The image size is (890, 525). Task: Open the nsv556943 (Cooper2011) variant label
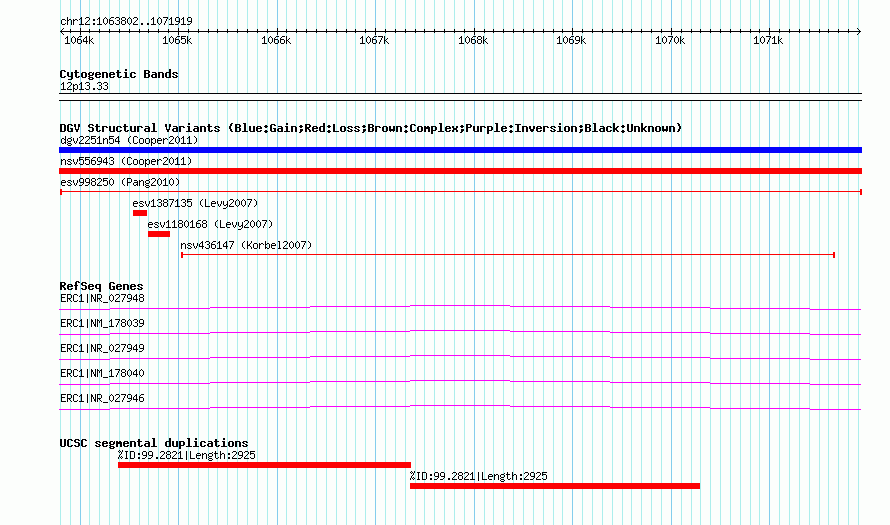point(126,161)
